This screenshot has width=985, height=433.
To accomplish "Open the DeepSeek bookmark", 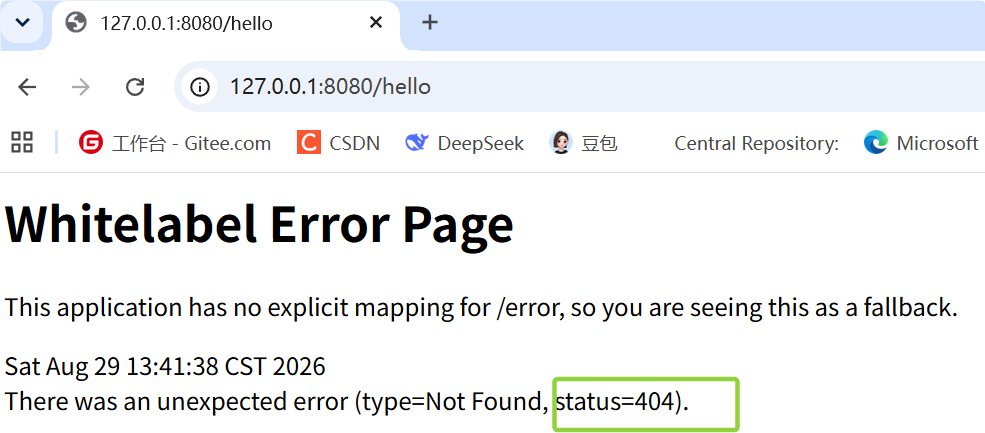I will tap(464, 143).
